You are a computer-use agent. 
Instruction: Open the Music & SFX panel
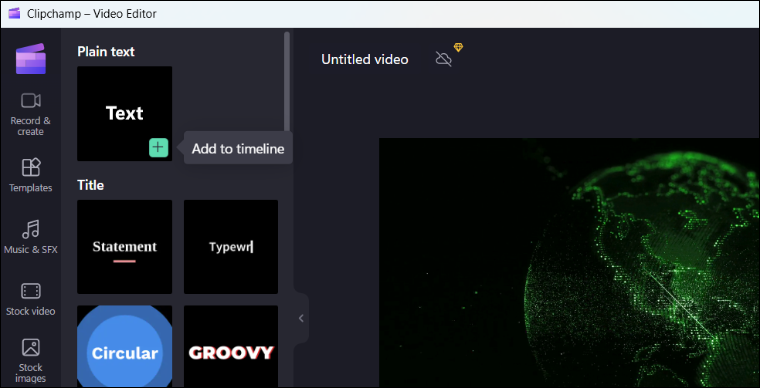coord(31,237)
